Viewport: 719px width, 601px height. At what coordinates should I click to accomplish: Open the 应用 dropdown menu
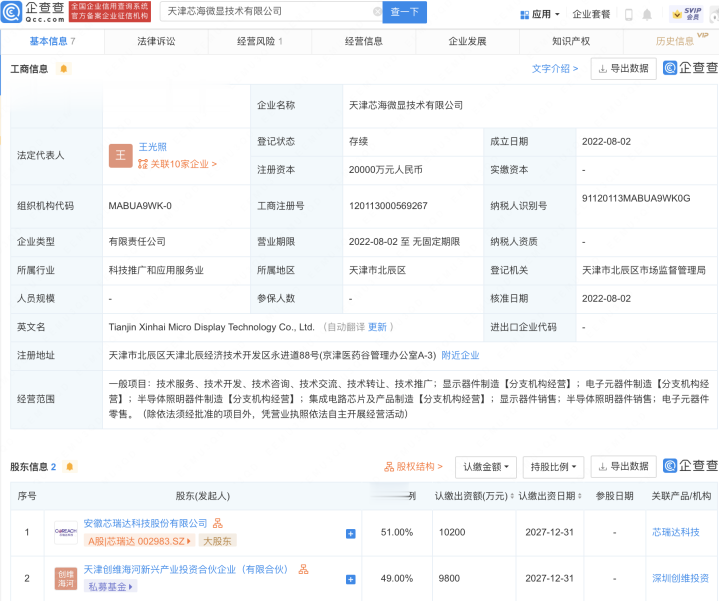[540, 14]
